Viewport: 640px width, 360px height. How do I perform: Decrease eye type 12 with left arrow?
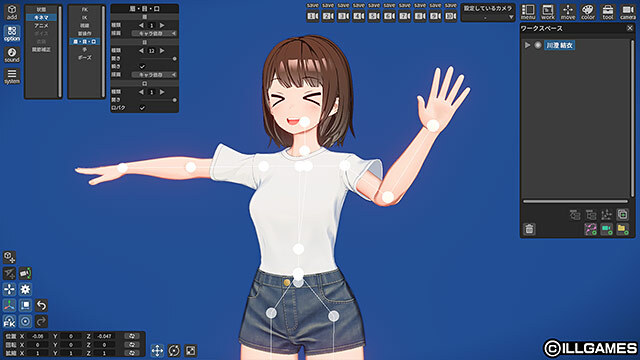click(141, 51)
